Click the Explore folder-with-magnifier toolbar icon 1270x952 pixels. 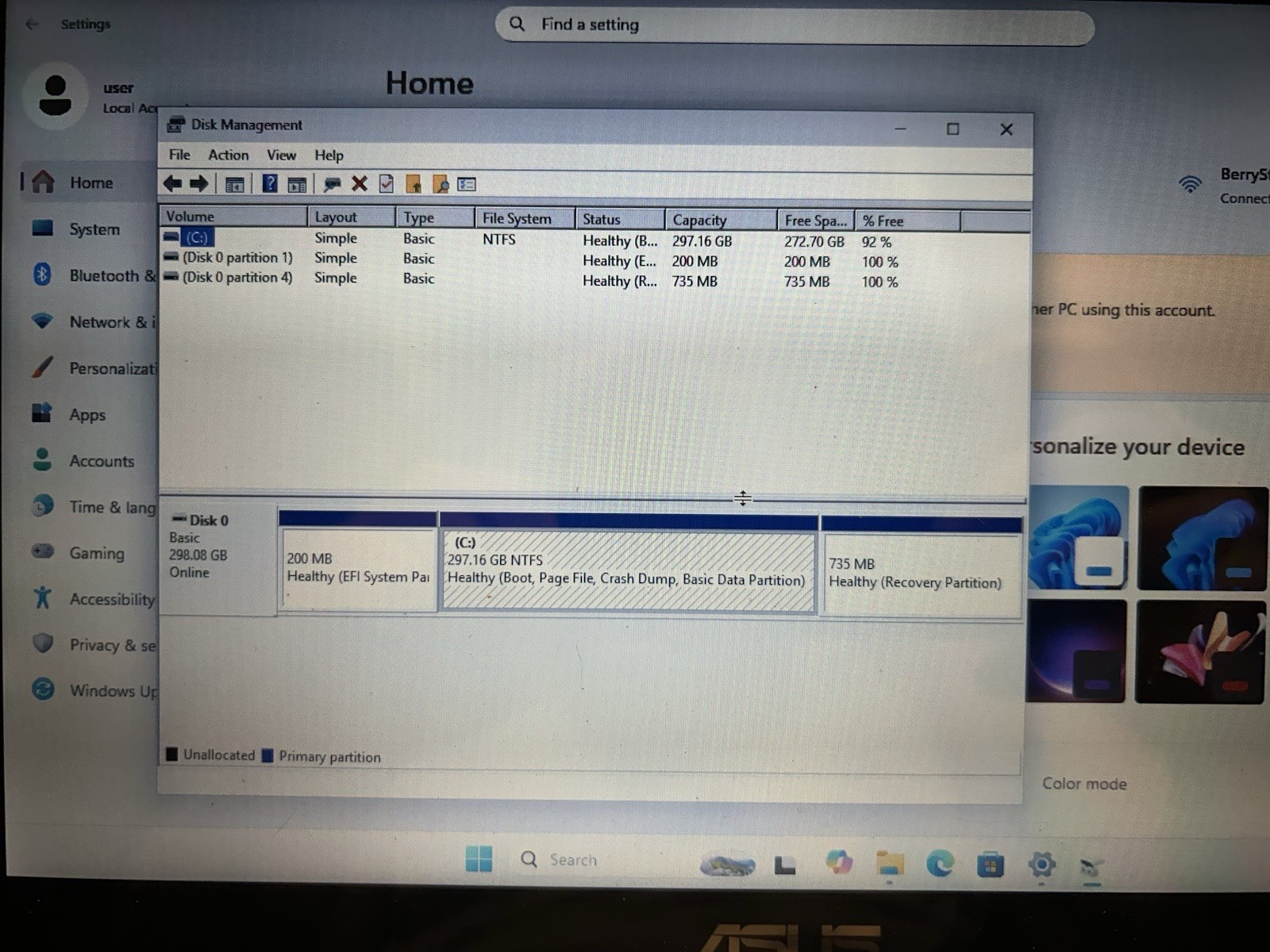tap(441, 184)
